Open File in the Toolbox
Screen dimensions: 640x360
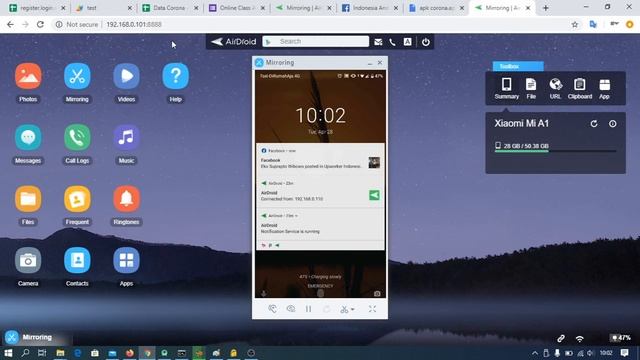click(x=531, y=89)
